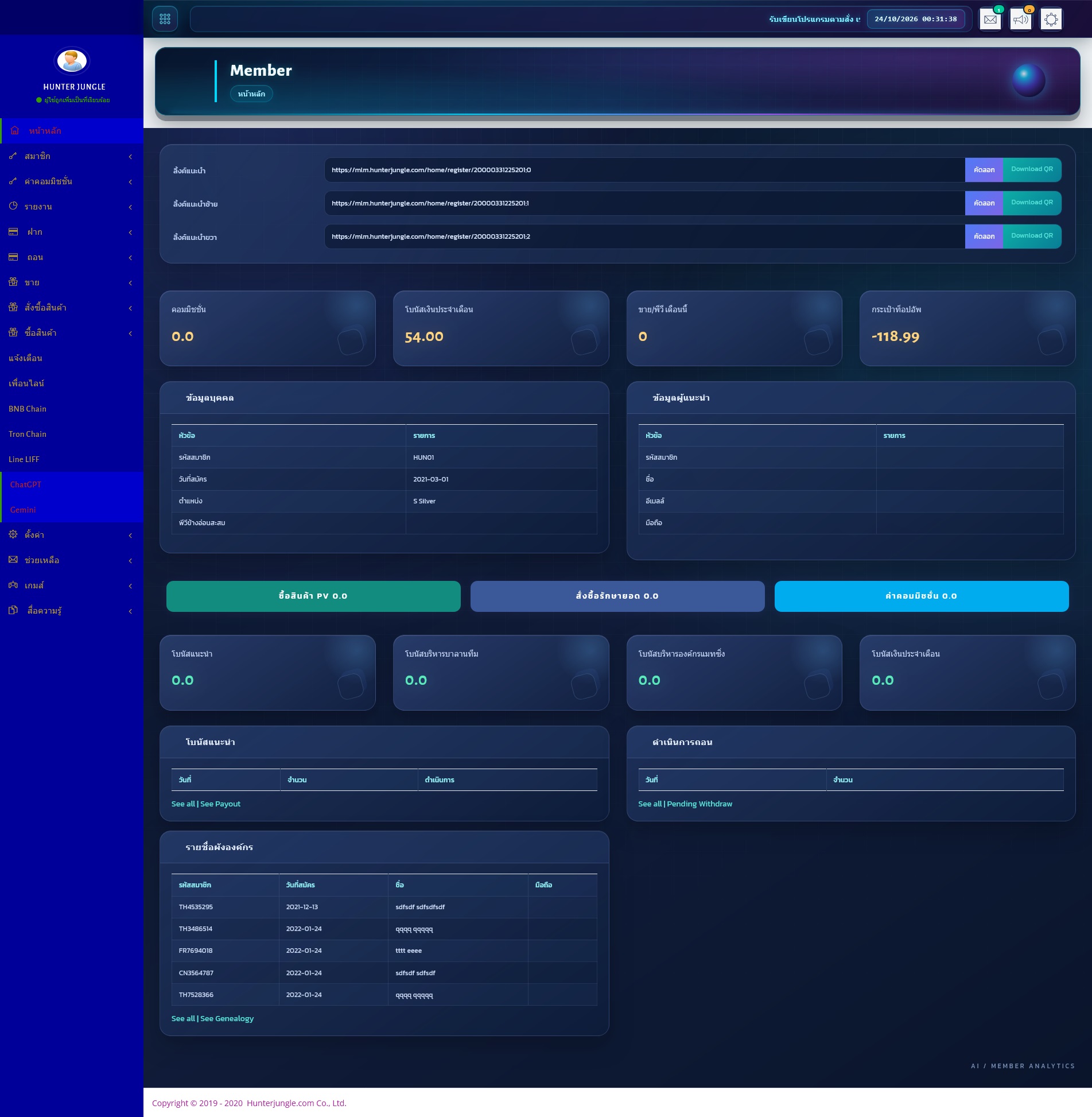
Task: Click the gear icon beside ตั้งค่า
Action: click(13, 534)
